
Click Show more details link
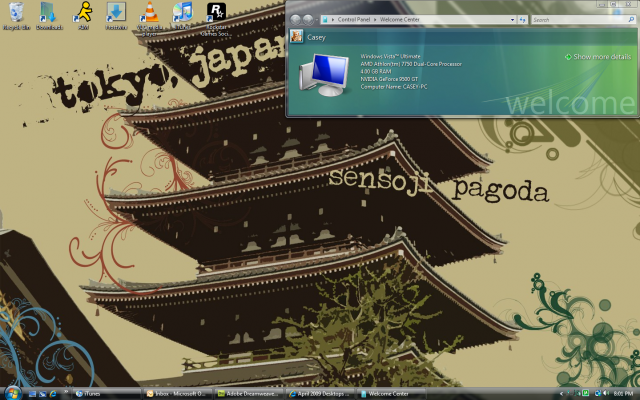coord(602,57)
